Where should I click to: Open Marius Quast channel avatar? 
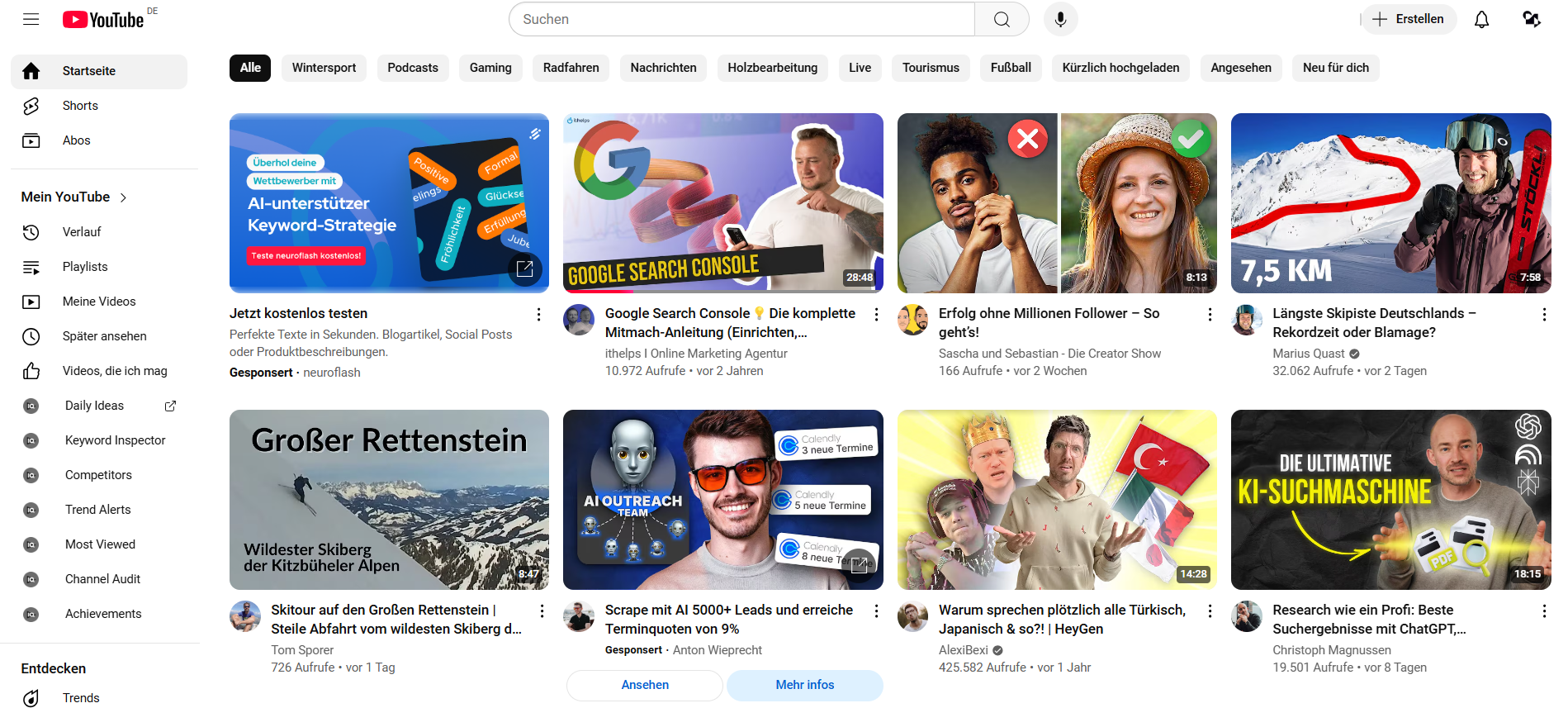pos(1247,320)
